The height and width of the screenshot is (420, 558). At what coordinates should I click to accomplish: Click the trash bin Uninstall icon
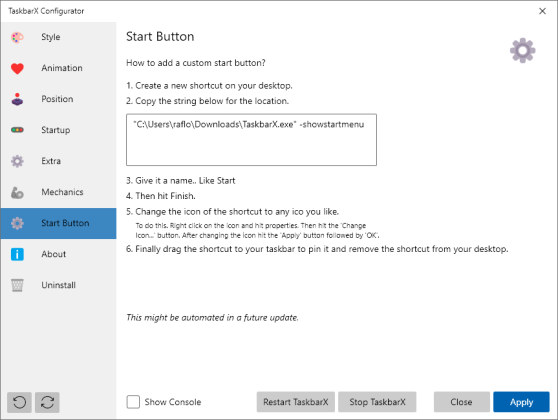pyautogui.click(x=17, y=285)
